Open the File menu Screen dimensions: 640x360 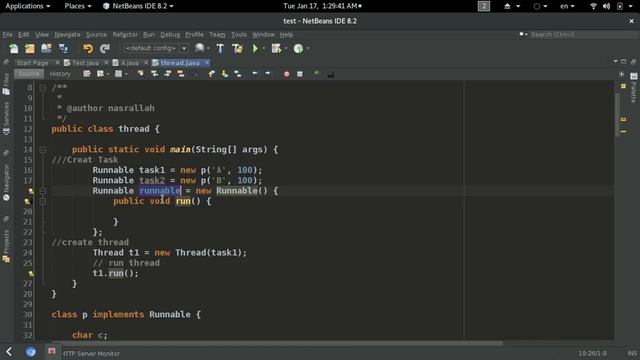click(x=7, y=35)
